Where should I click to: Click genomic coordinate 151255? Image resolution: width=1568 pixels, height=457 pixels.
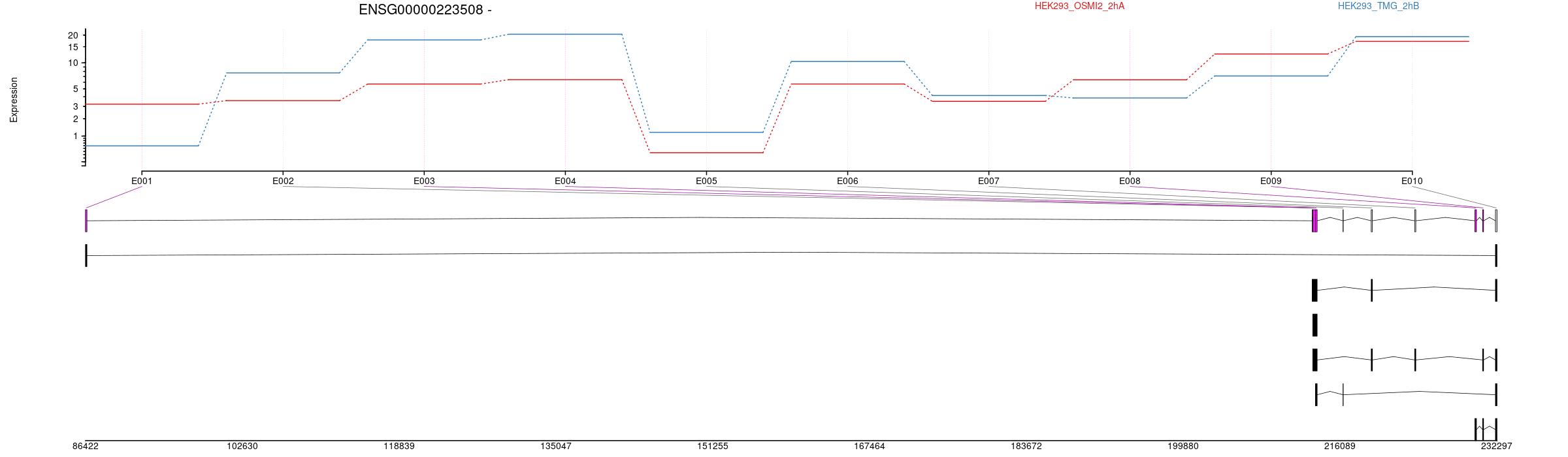tap(713, 447)
